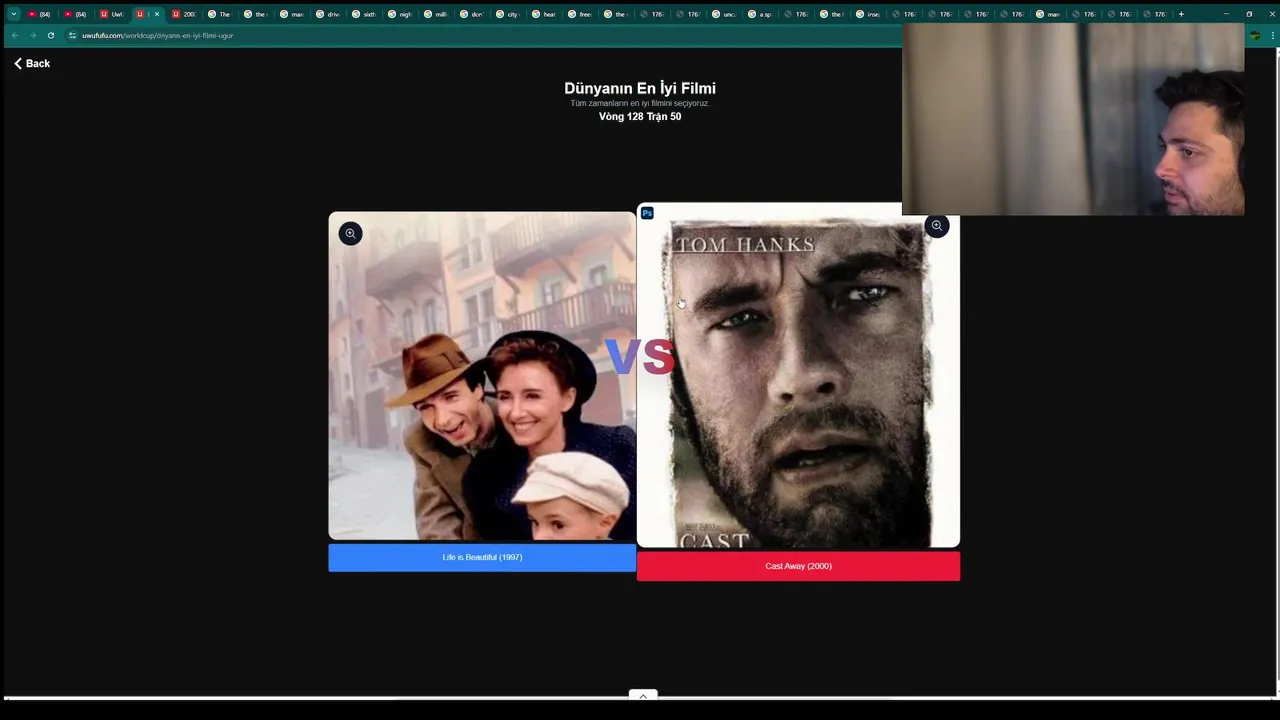Click "Tüm zamanların en iyi filmini seçiyoruz" subtitle

pyautogui.click(x=640, y=103)
